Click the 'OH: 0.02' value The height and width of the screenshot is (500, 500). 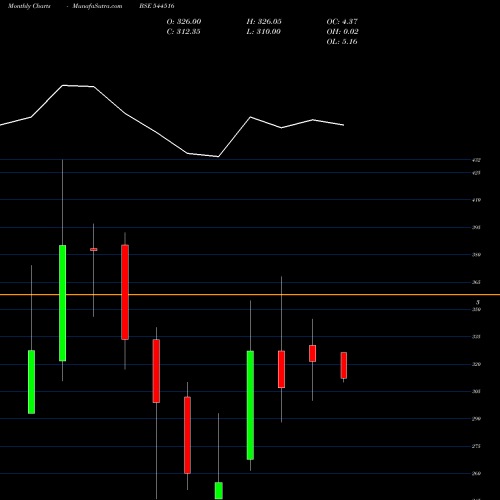(x=342, y=32)
